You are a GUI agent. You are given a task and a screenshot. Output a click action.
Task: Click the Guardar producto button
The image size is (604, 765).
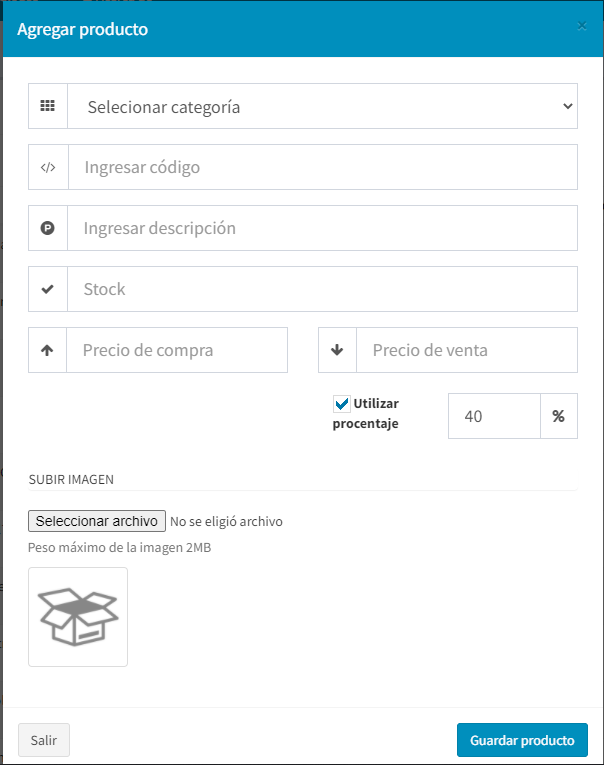(x=522, y=740)
